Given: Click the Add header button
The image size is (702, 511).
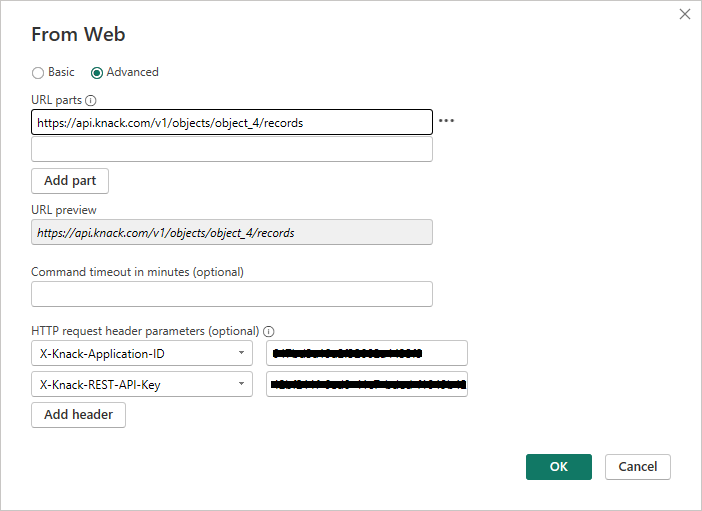Looking at the screenshot, I should point(78,415).
